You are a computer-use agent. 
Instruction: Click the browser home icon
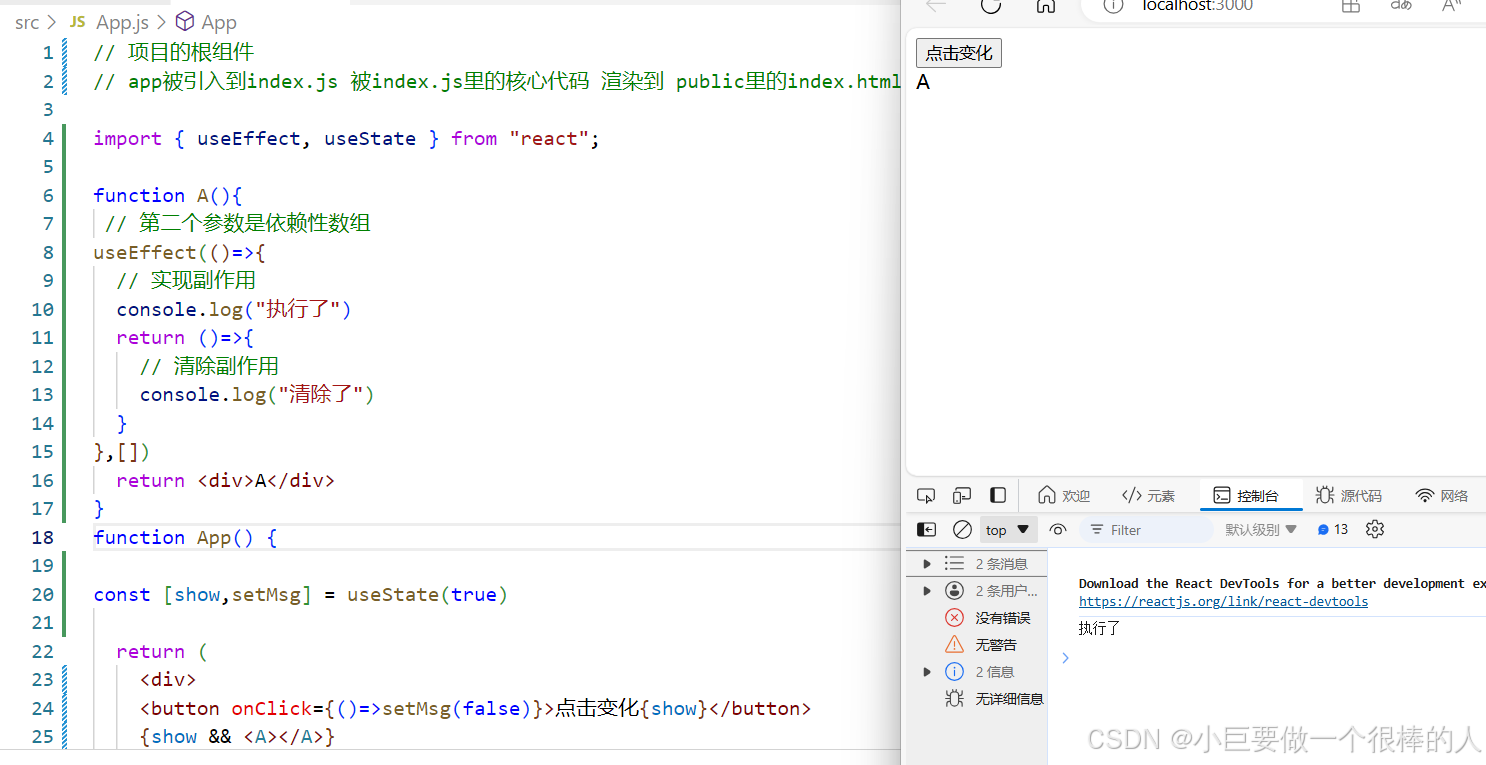pos(1045,7)
